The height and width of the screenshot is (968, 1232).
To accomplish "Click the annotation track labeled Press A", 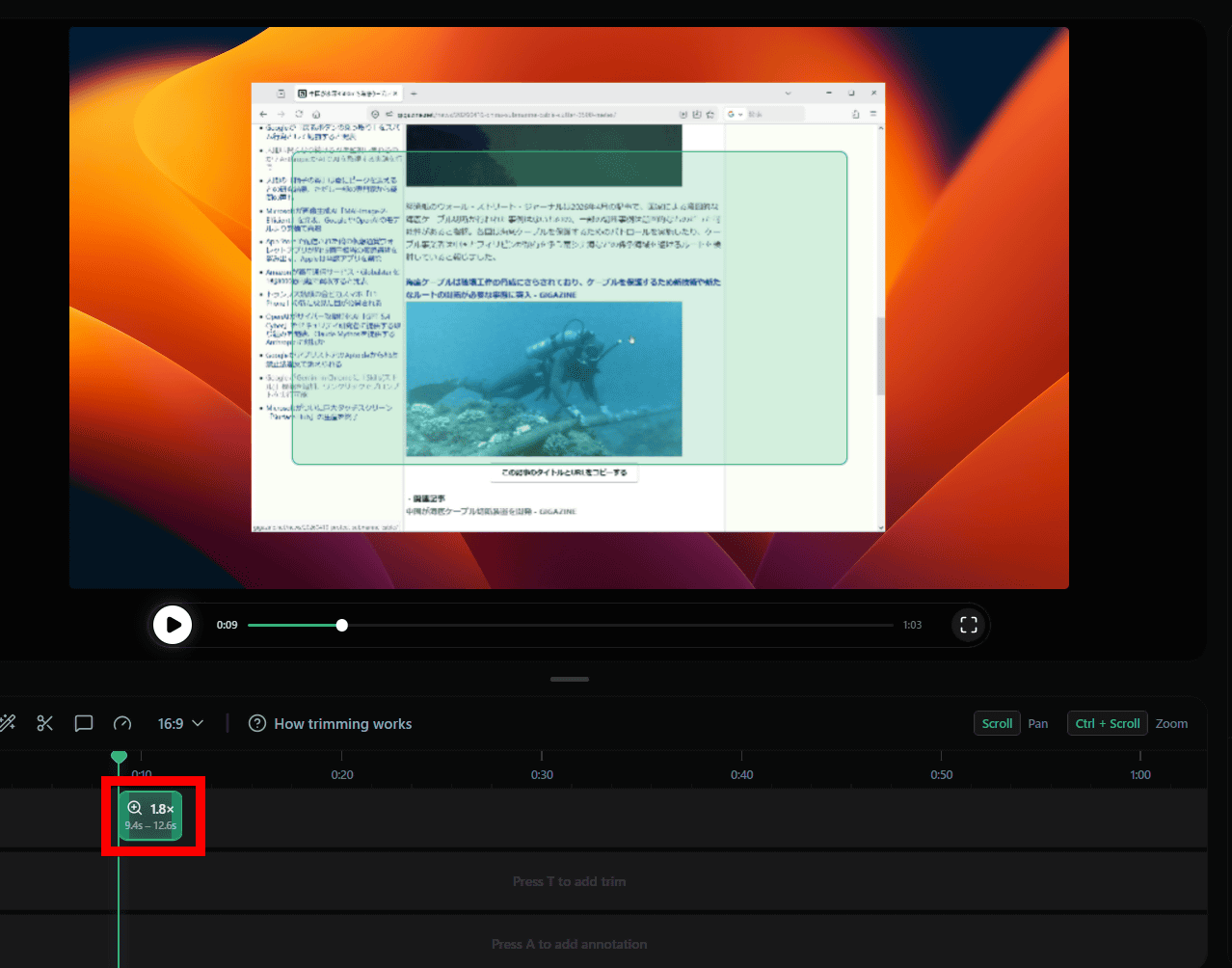I will pos(569,944).
